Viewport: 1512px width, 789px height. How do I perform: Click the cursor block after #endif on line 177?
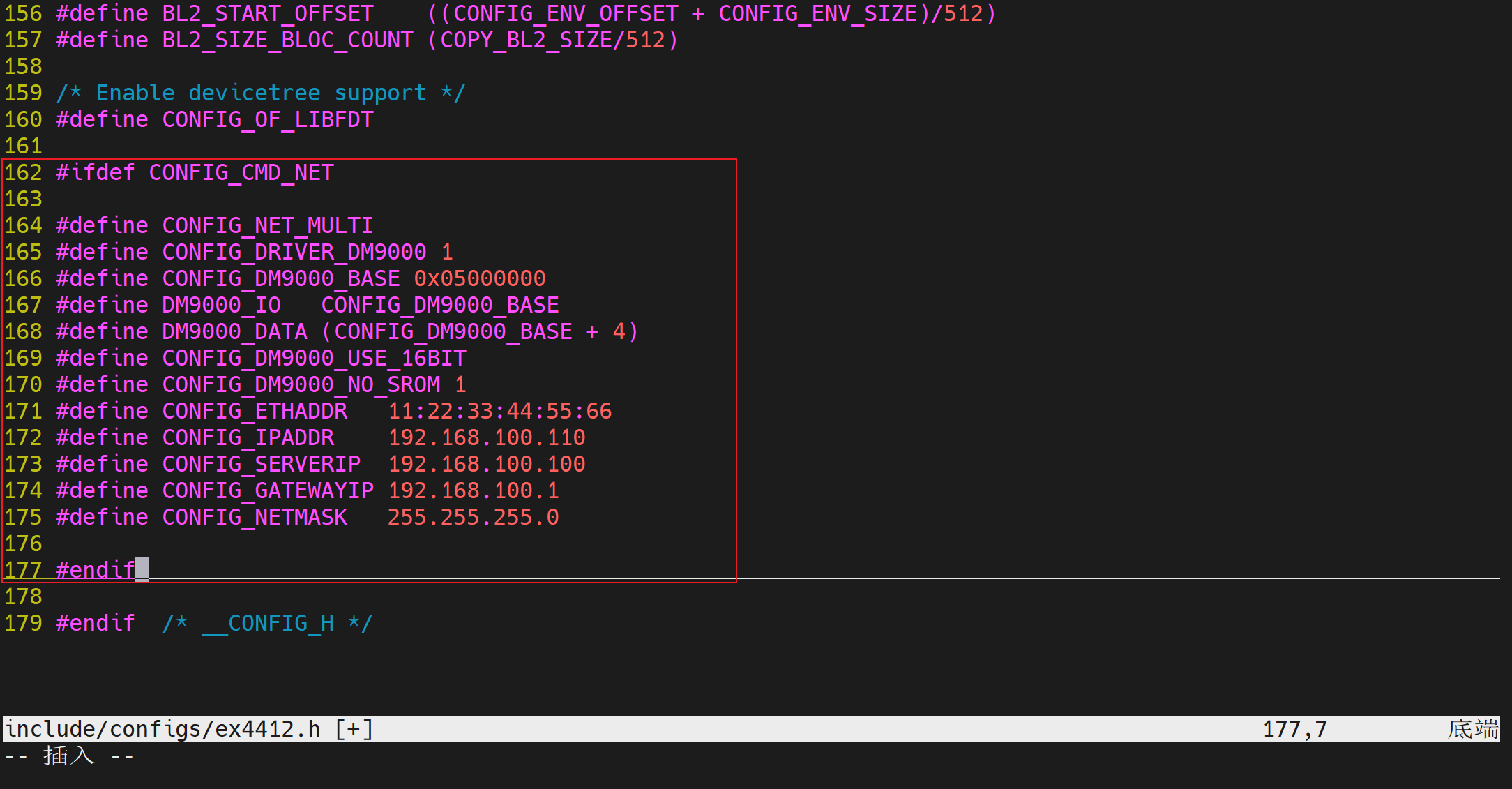point(142,569)
